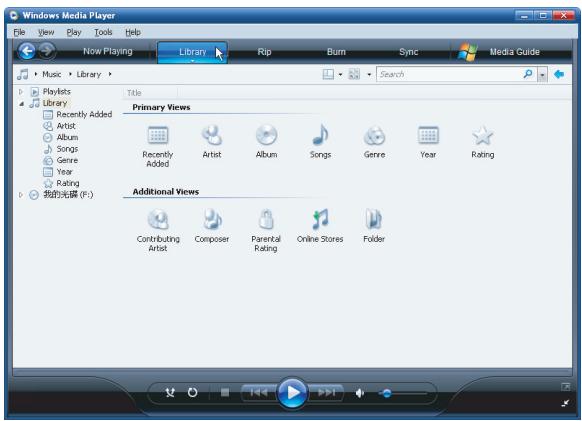The height and width of the screenshot is (421, 582).
Task: Click the search magnifier icon
Action: pos(528,74)
